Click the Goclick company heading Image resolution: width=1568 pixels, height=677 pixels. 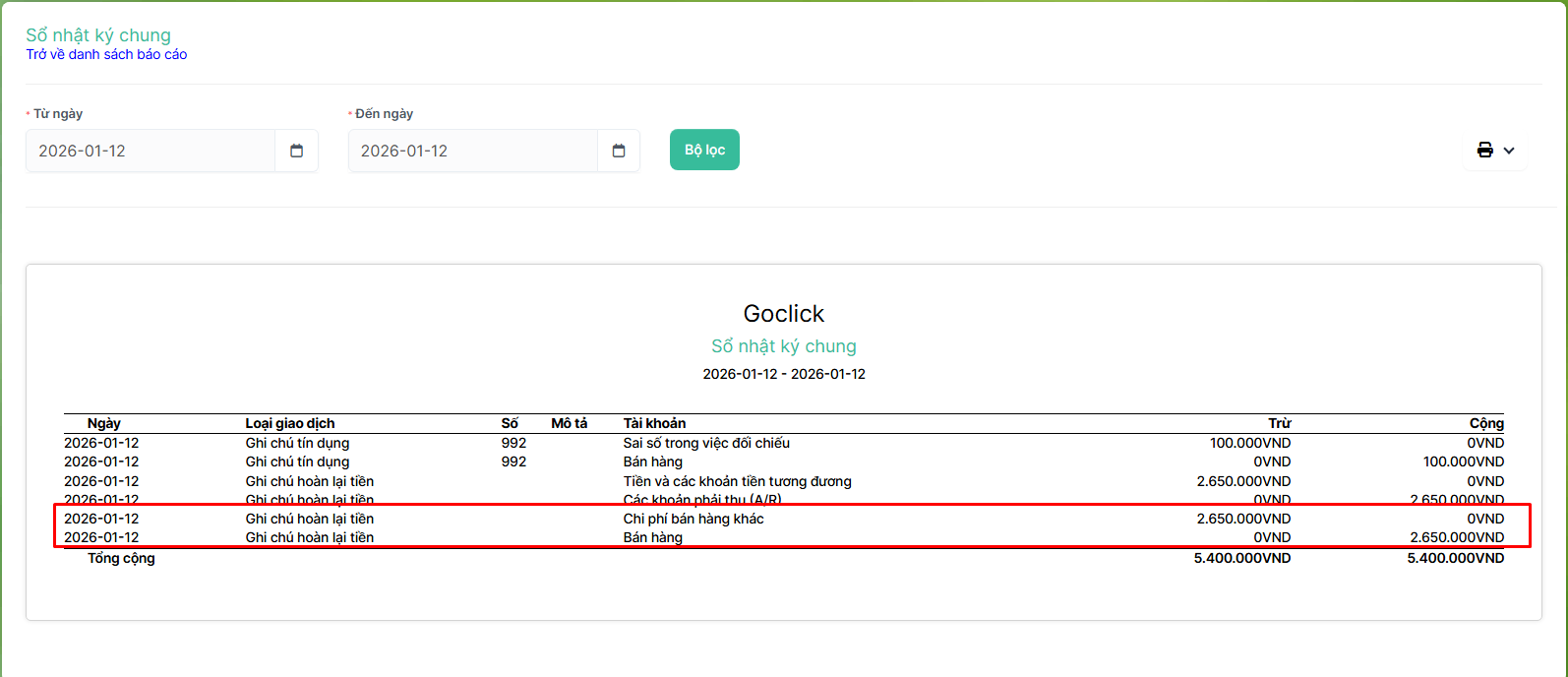pyautogui.click(x=784, y=314)
